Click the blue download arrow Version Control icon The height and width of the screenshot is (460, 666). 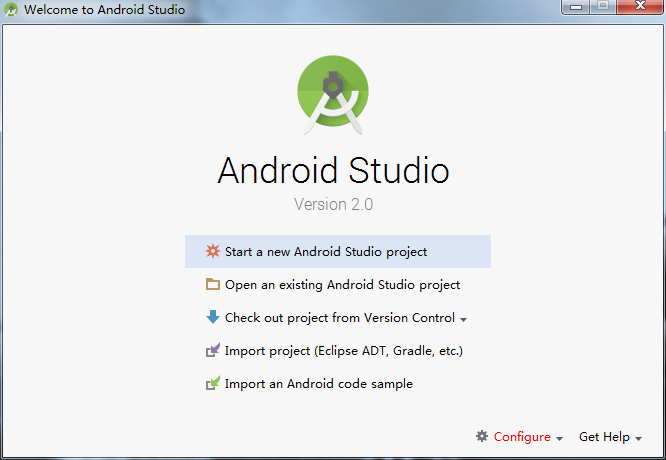coord(212,317)
